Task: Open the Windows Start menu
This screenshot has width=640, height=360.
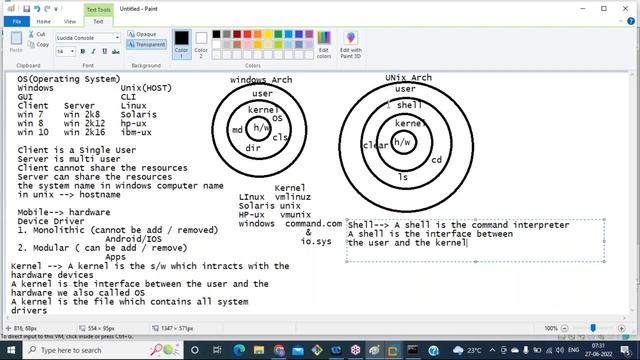Action: pyautogui.click(x=11, y=350)
